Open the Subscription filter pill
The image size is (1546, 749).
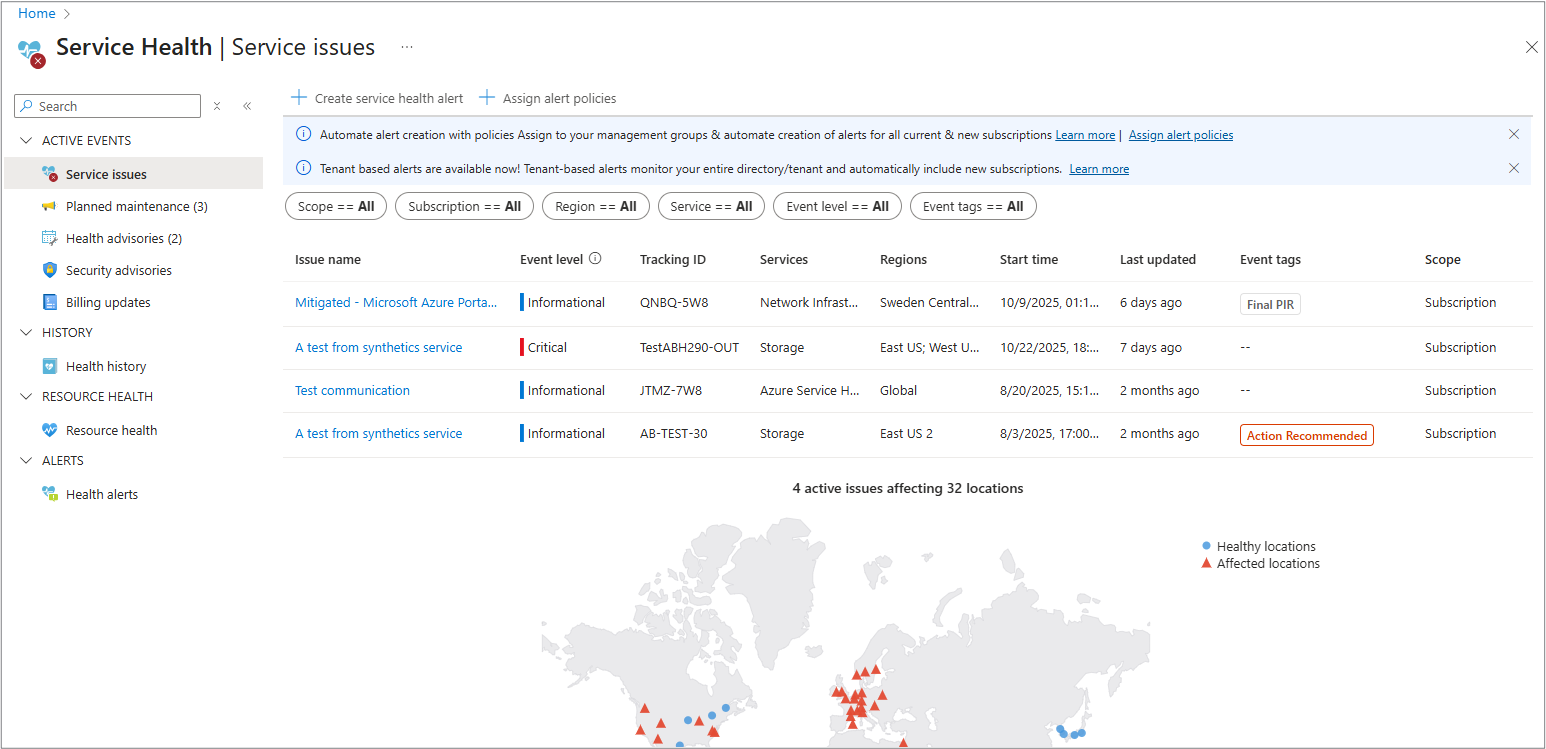click(464, 206)
